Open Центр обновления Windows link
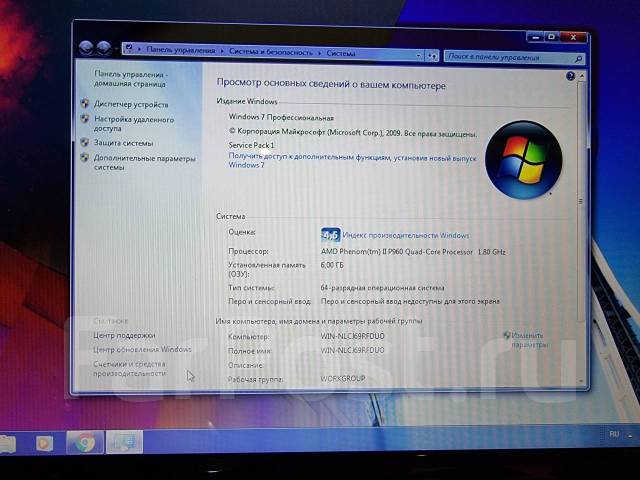The width and height of the screenshot is (640, 480). click(x=142, y=349)
